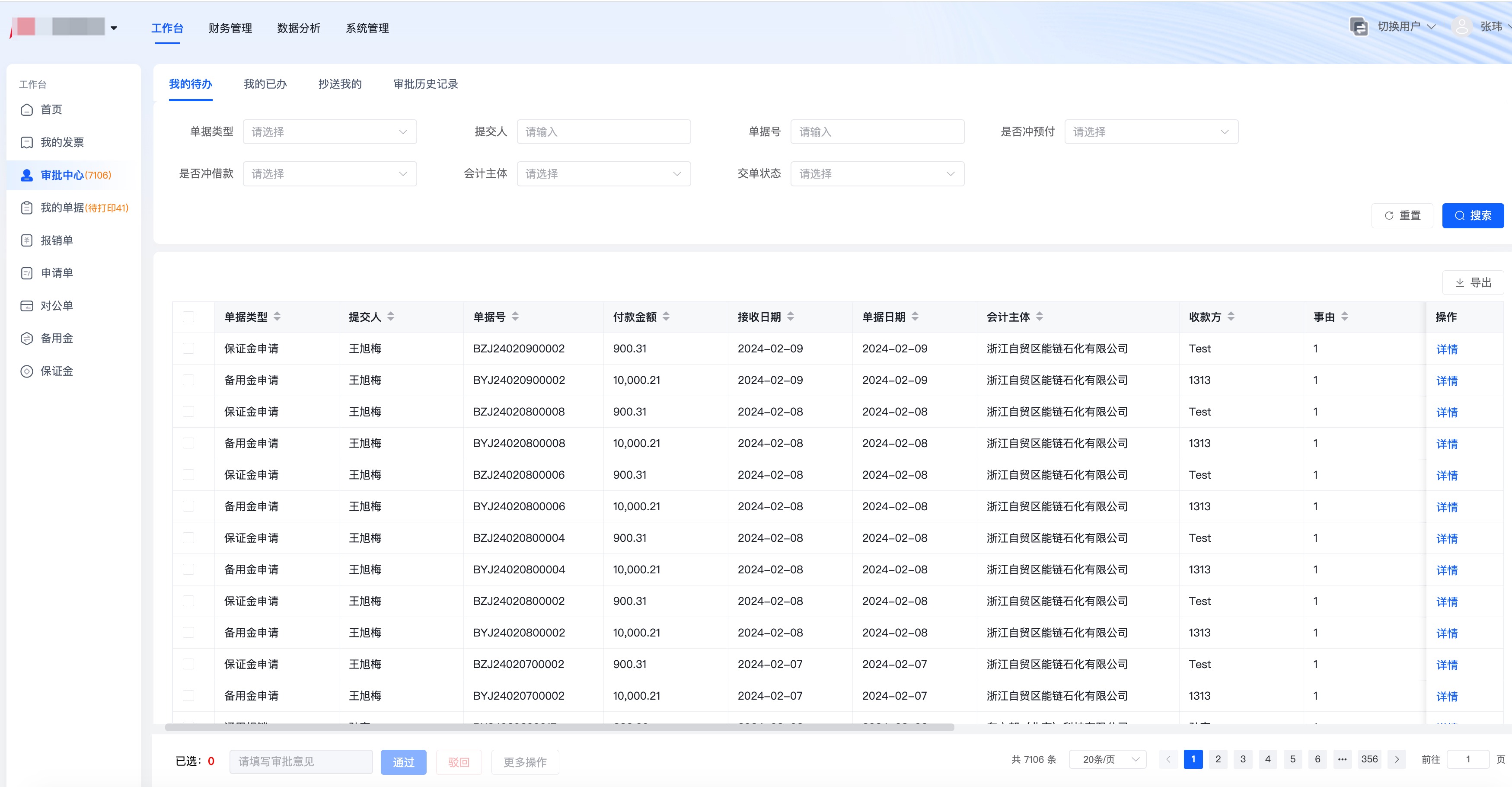Click the 首页 home icon in sidebar
Viewport: 1512px width, 787px height.
[x=26, y=110]
